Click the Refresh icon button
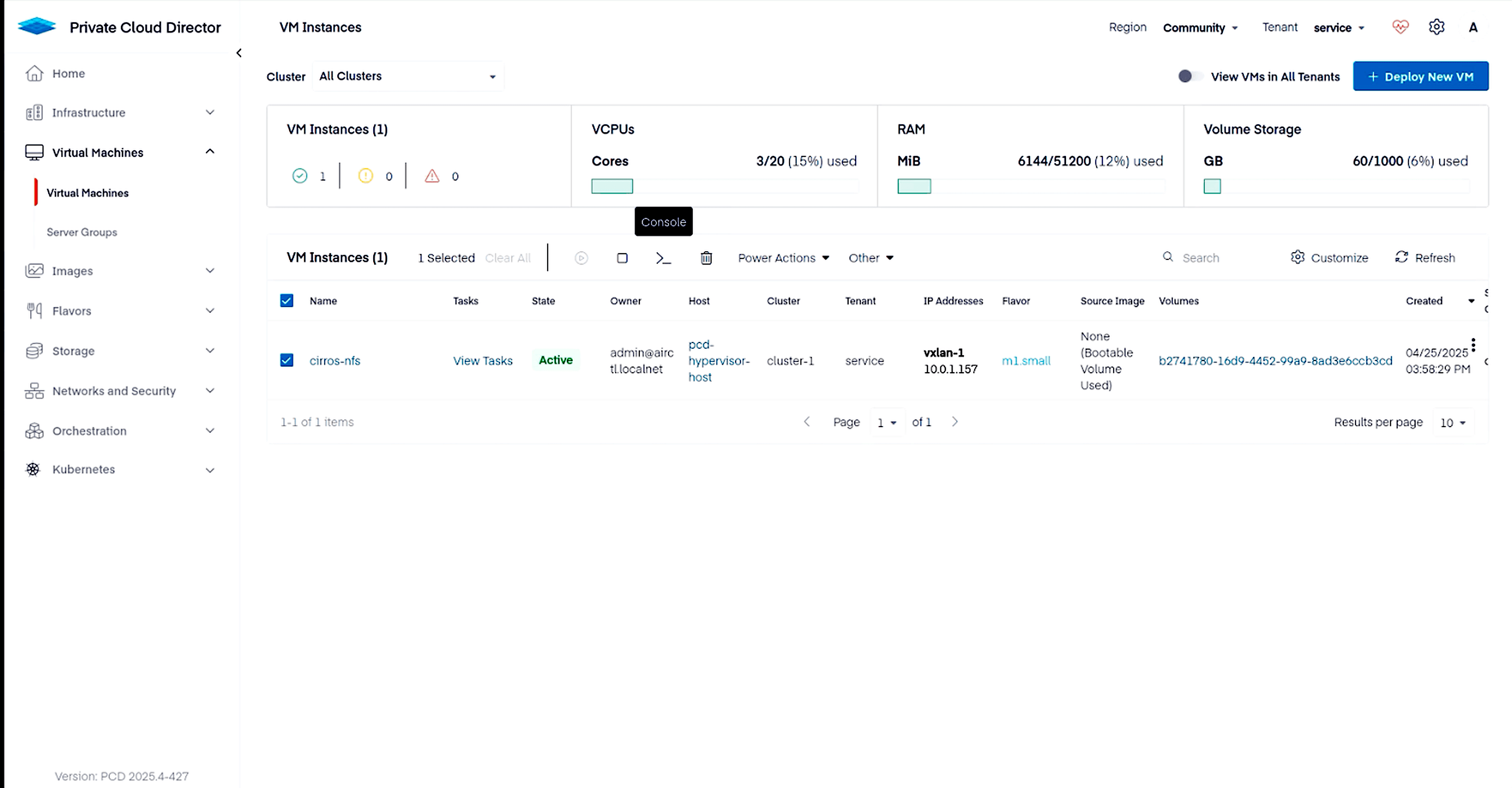 tap(1425, 257)
